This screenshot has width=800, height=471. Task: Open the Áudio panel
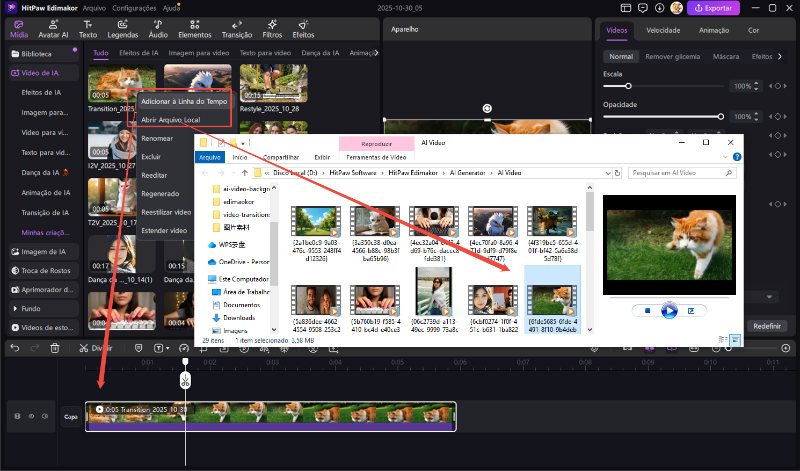pos(158,30)
